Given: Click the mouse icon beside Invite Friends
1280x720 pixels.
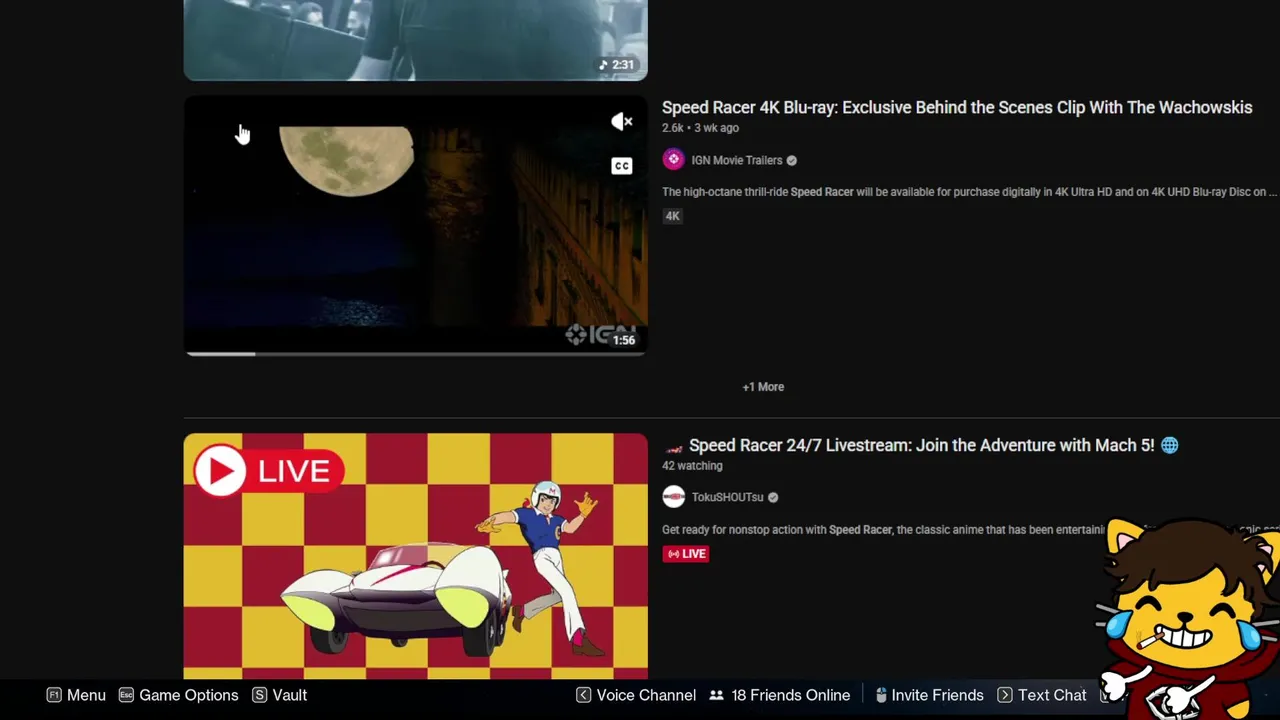Looking at the screenshot, I should click(x=881, y=695).
